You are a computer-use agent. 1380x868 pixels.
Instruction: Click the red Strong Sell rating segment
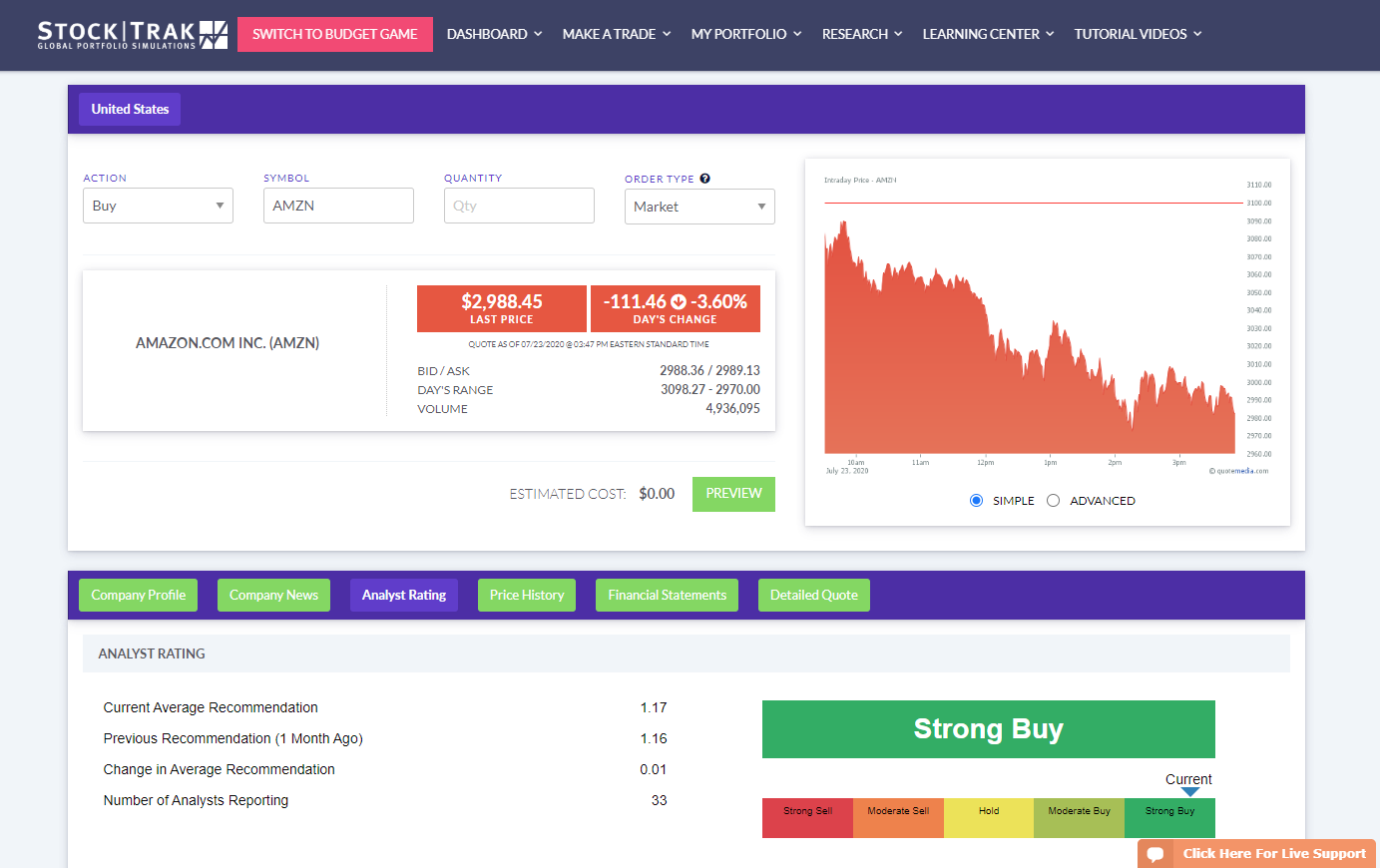[x=807, y=818]
